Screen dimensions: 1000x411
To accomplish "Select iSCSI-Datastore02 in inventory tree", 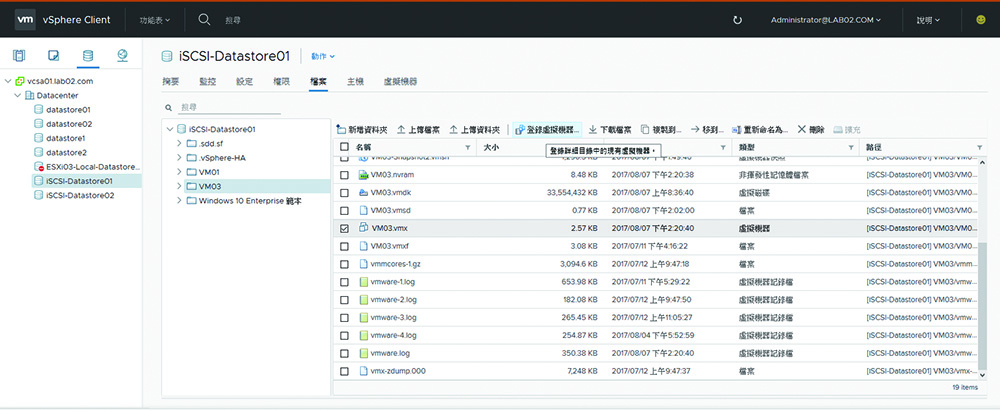I will click(x=80, y=195).
